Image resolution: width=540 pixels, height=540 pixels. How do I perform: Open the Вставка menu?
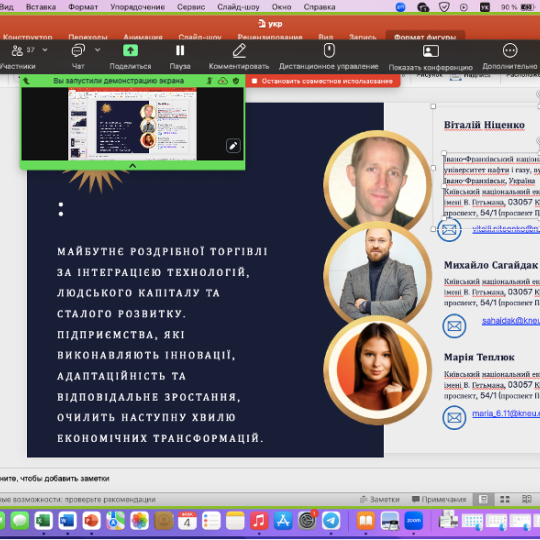pyautogui.click(x=41, y=7)
